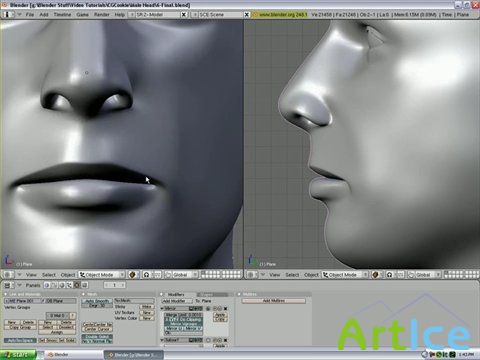Image resolution: width=480 pixels, height=360 pixels.
Task: Apply the Mirror modifier
Action: coord(220,315)
